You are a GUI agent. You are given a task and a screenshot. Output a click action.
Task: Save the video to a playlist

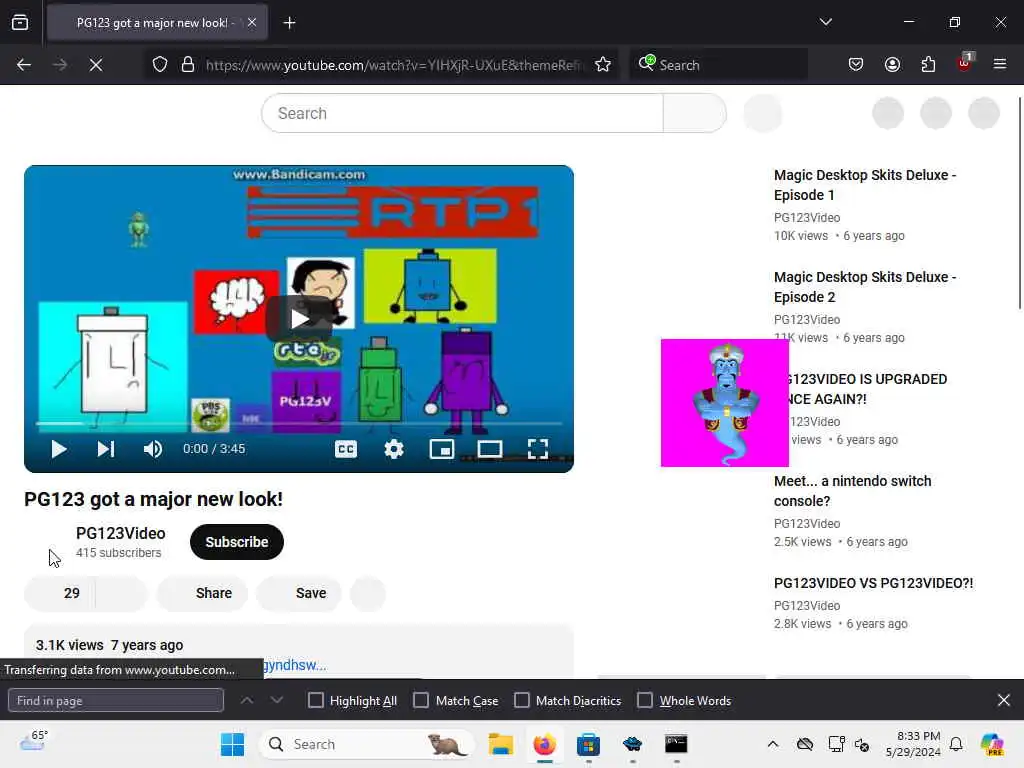coord(299,593)
